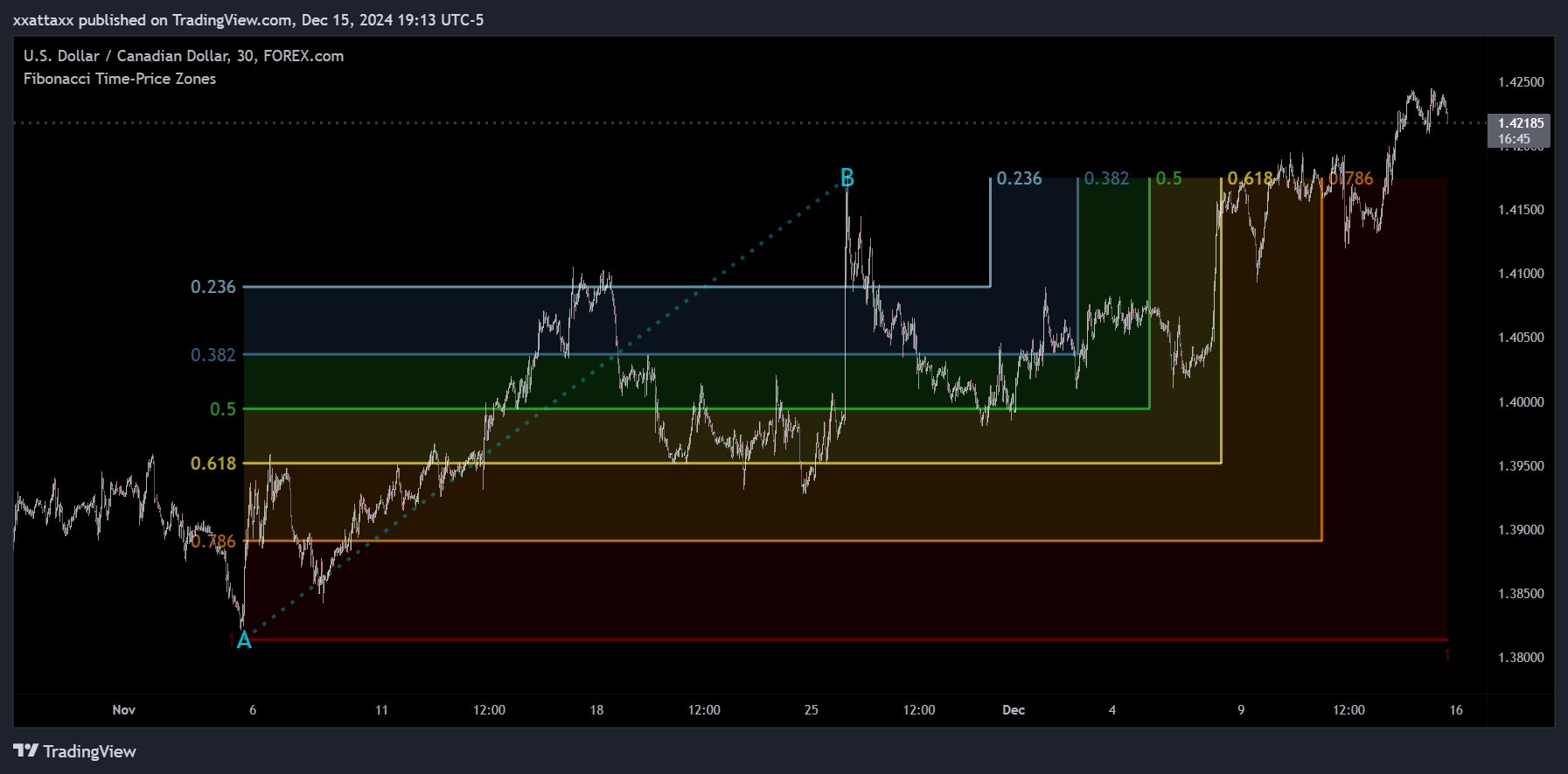Click the 12:00 label between 9 and 16

1348,710
